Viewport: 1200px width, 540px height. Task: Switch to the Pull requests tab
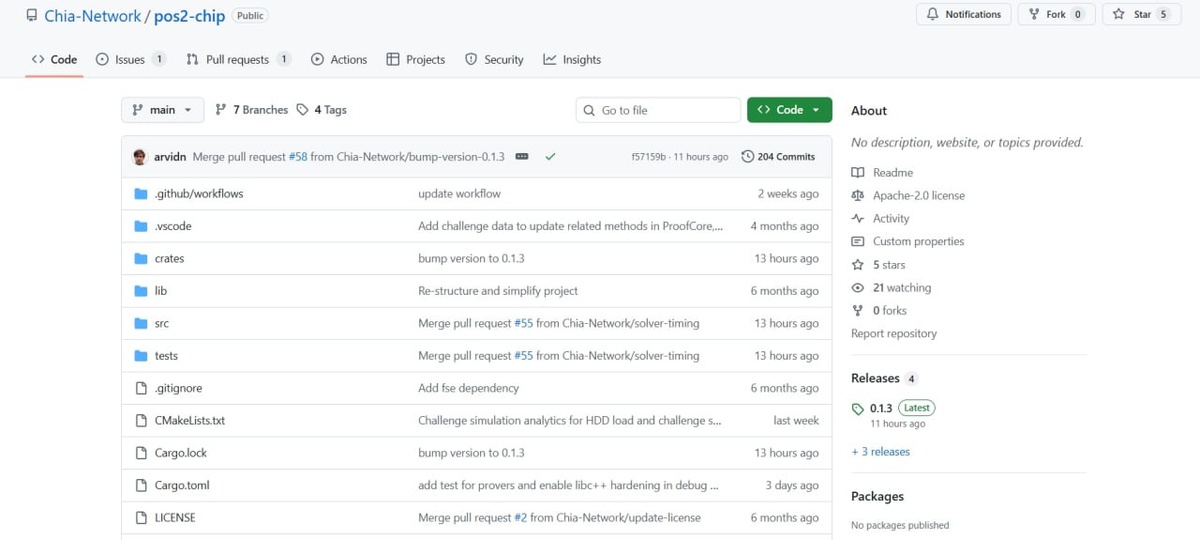[x=238, y=59]
